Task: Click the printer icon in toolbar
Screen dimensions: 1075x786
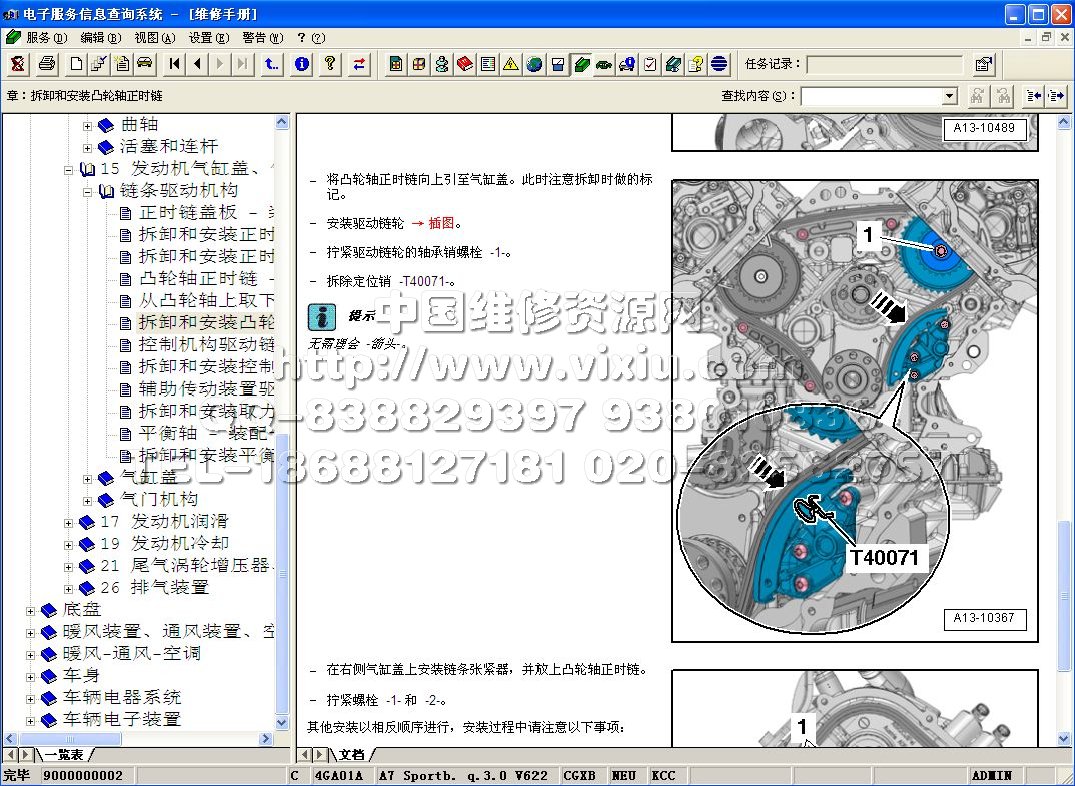Action: tap(46, 64)
